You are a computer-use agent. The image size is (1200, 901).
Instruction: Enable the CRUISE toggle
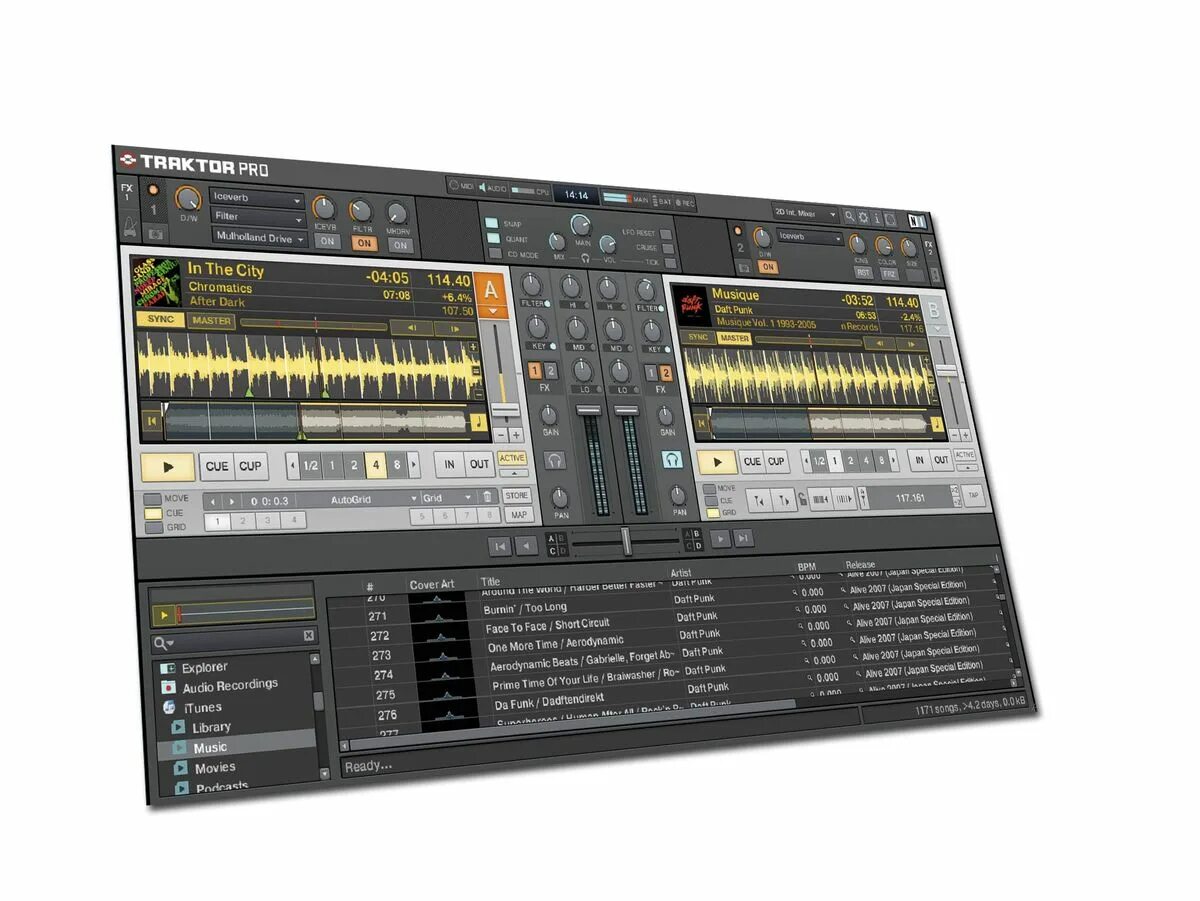666,247
